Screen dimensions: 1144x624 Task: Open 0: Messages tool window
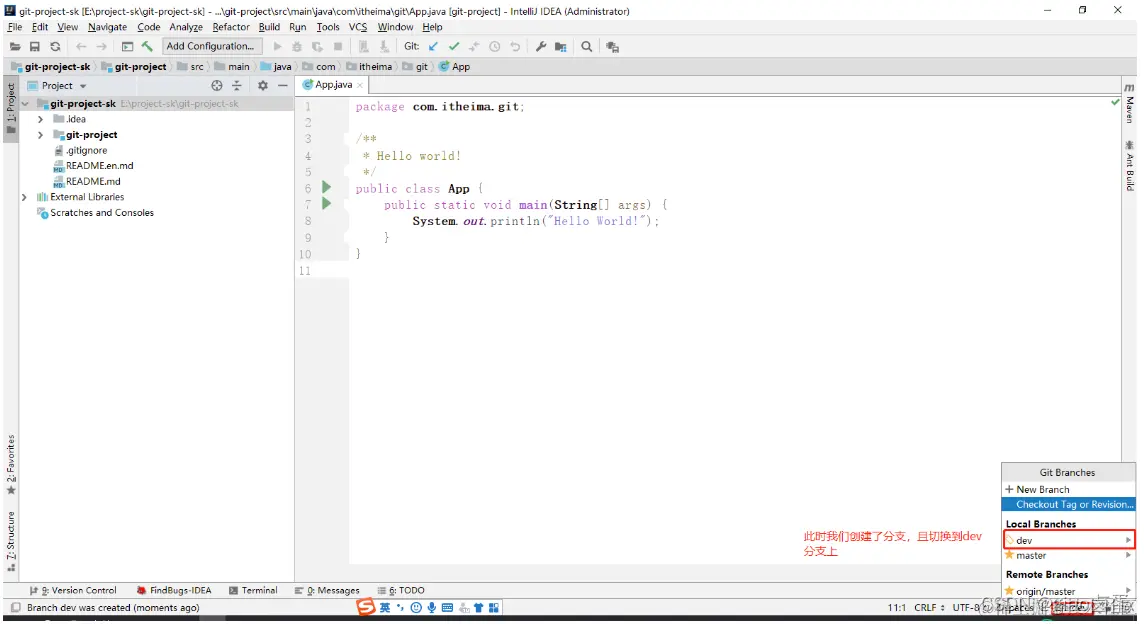328,590
